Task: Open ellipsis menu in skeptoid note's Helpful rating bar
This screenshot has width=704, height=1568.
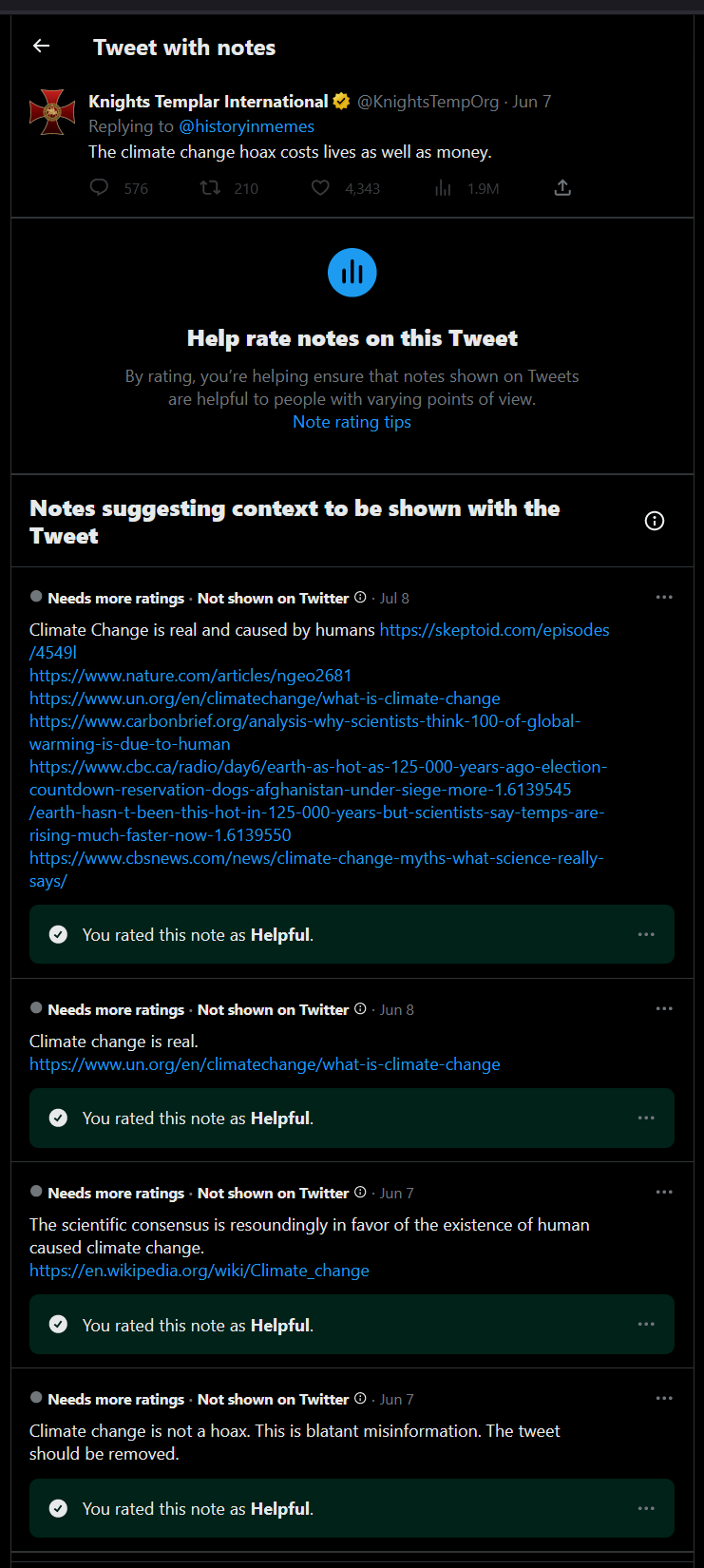Action: [646, 934]
